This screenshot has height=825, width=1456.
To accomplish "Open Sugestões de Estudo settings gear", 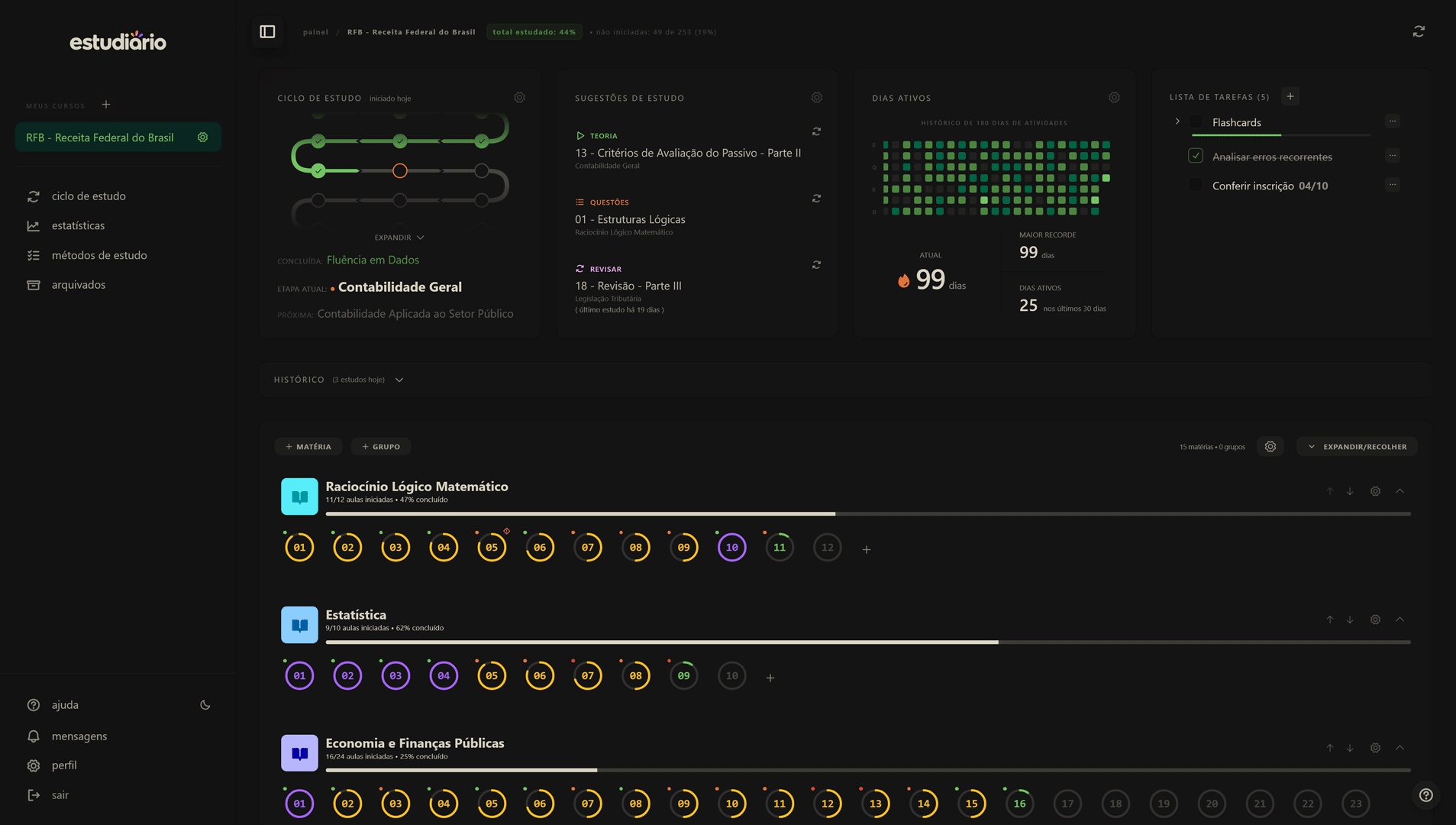I will coord(816,98).
